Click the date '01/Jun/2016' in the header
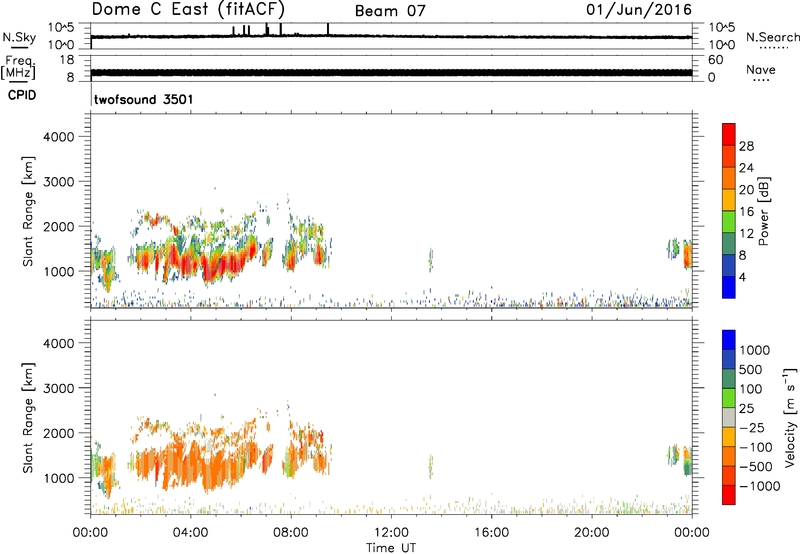Viewport: 800px width, 554px height. [x=639, y=9]
